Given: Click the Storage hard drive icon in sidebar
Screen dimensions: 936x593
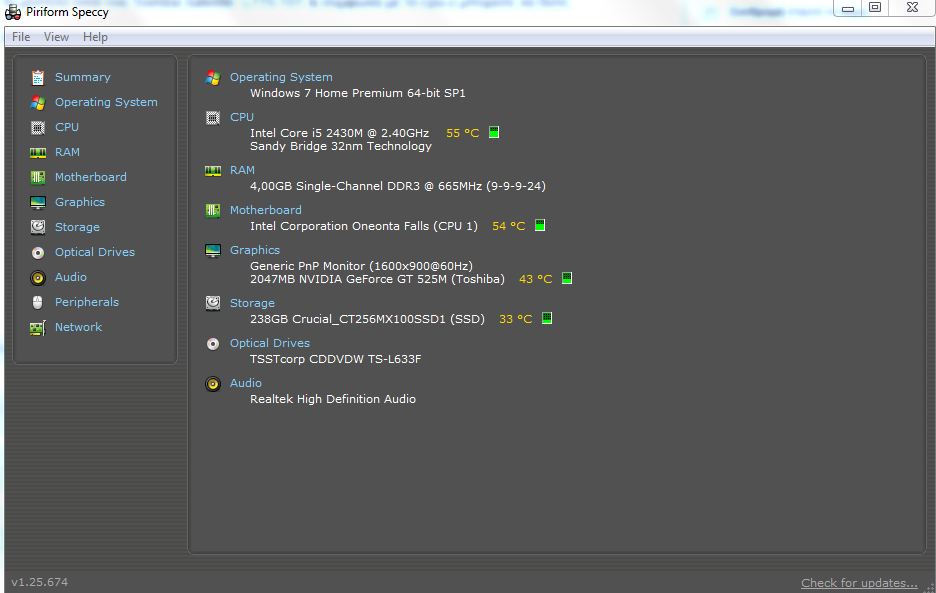Looking at the screenshot, I should (x=38, y=227).
